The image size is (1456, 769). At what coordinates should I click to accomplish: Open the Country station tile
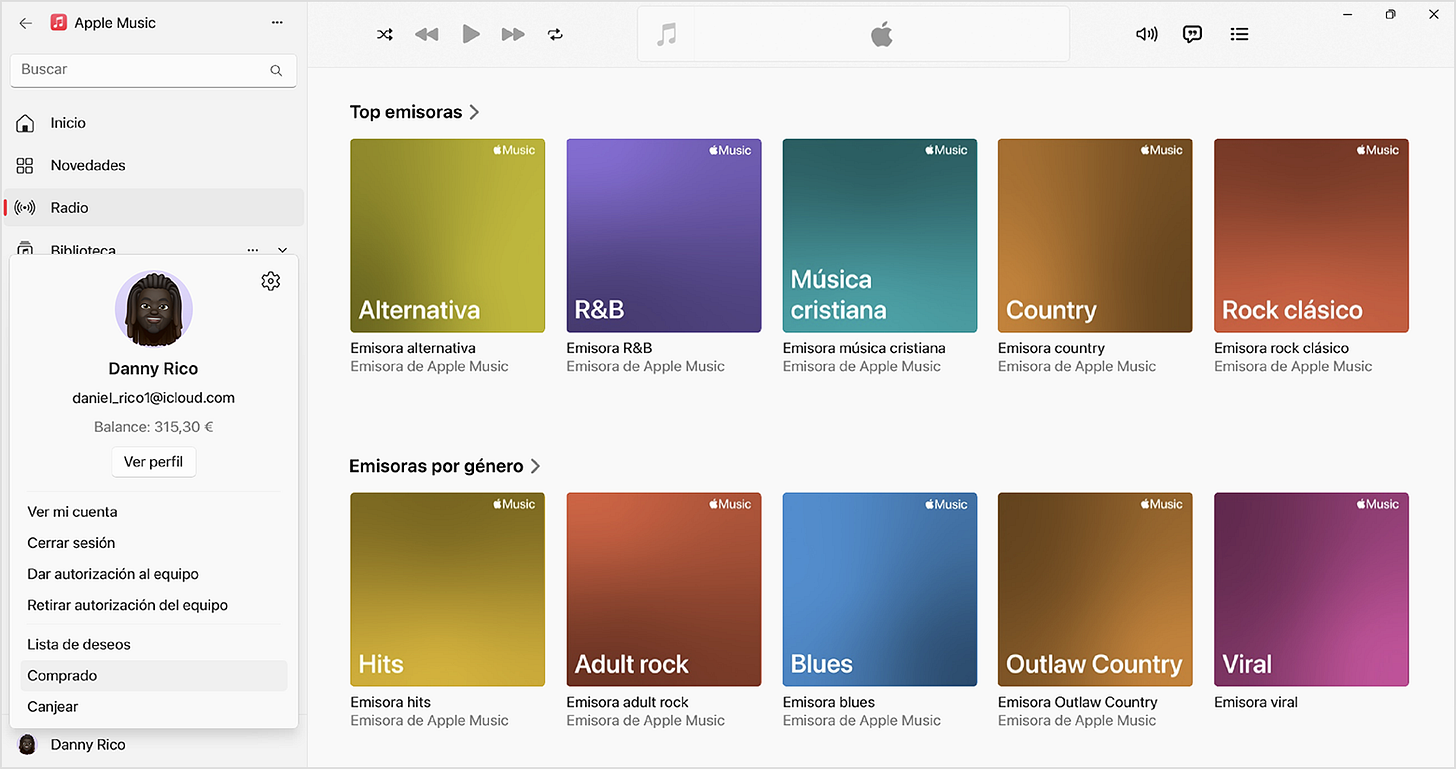(1095, 236)
